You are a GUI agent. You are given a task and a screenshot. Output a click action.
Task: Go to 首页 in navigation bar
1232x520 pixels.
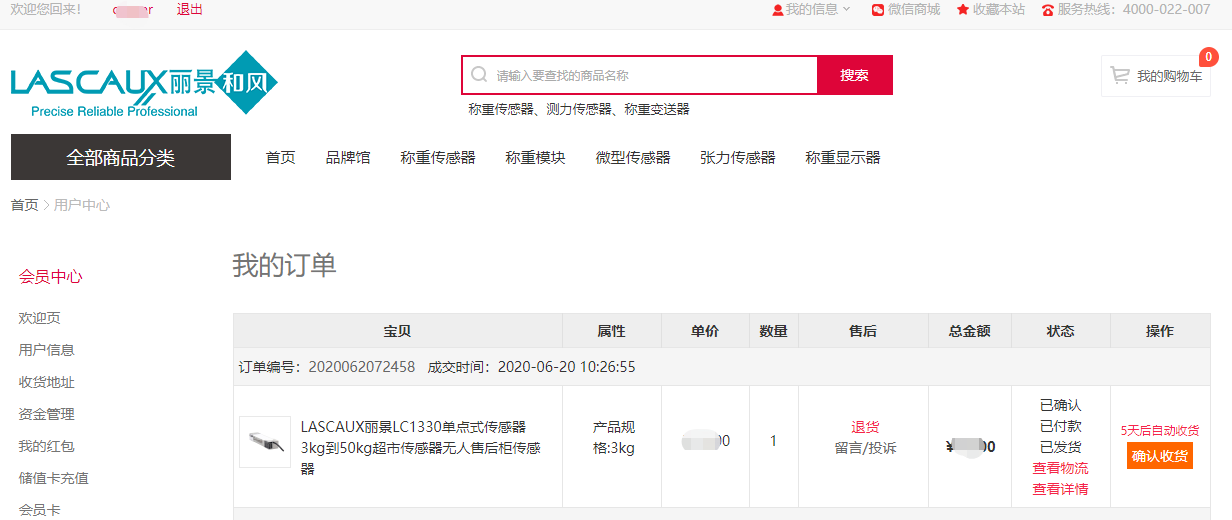coord(281,158)
